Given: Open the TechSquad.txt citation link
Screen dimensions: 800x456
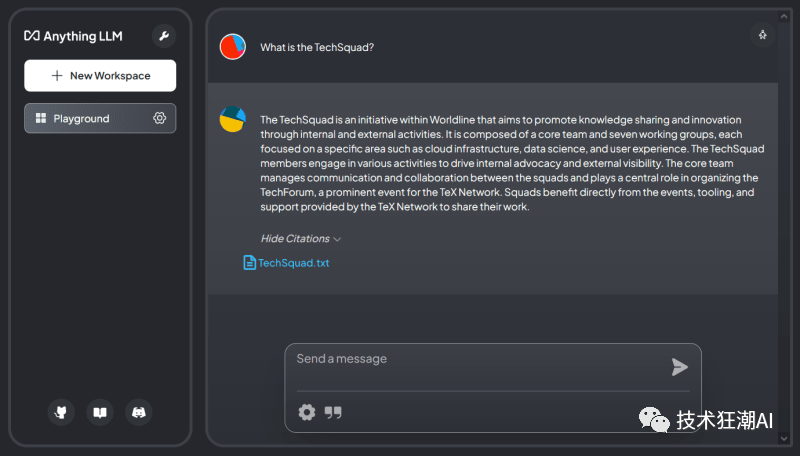Looking at the screenshot, I should pos(294,263).
